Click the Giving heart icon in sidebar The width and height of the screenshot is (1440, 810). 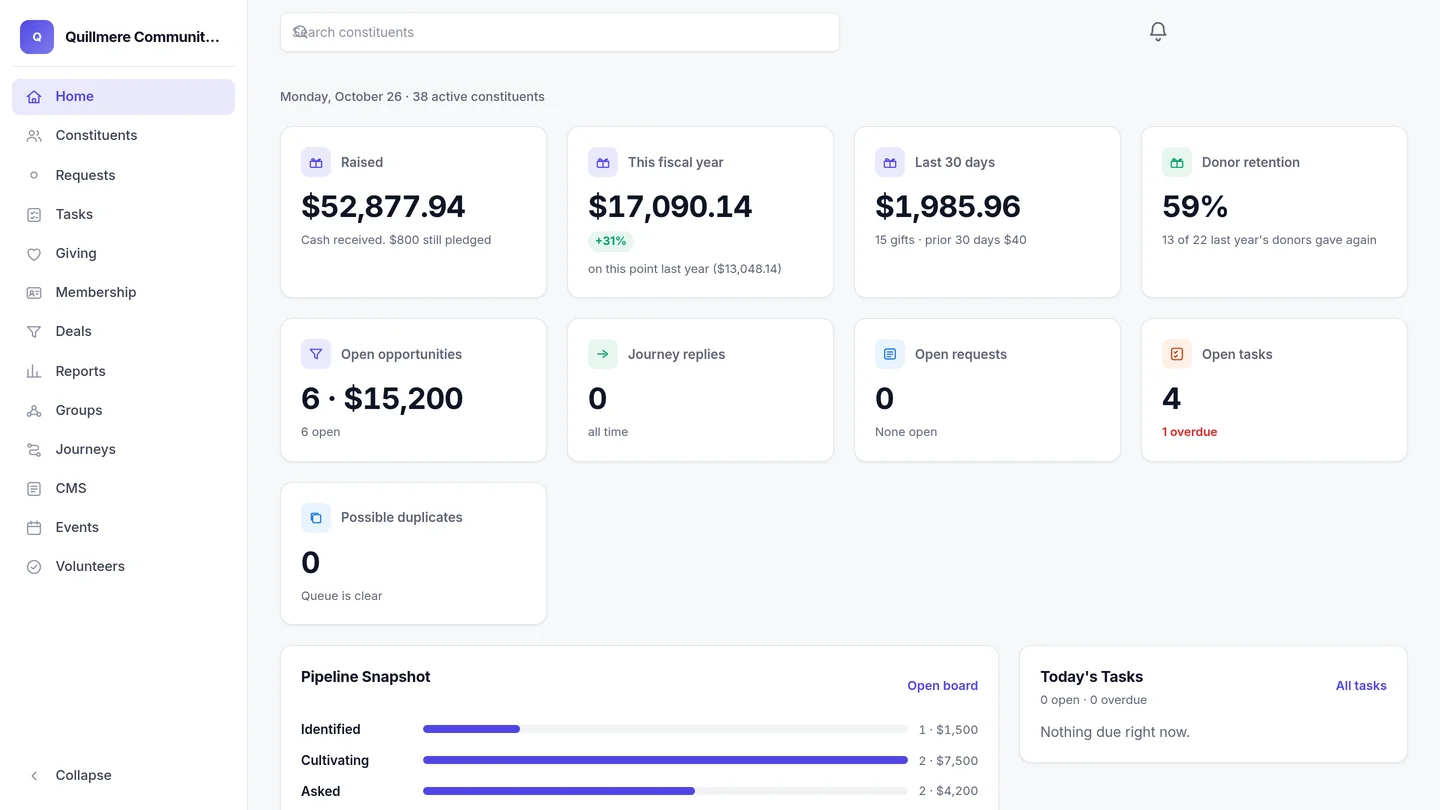pos(34,254)
